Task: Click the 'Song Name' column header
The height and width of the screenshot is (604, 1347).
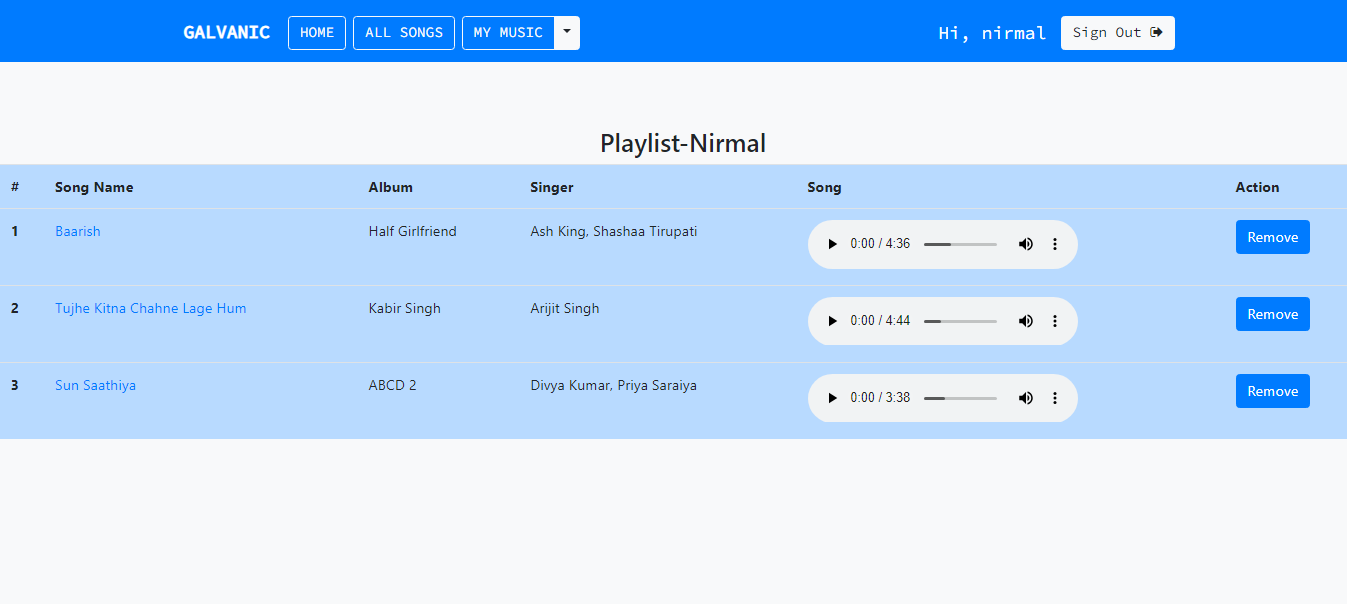Action: (94, 187)
